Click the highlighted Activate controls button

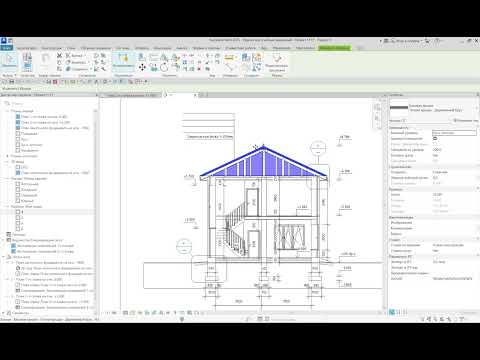pyautogui.click(x=123, y=61)
